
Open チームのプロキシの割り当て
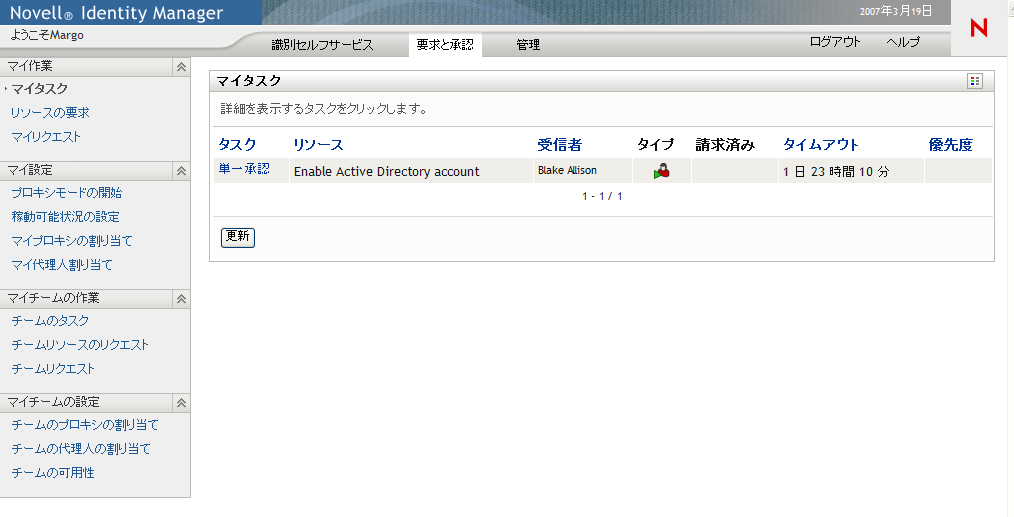pos(85,425)
